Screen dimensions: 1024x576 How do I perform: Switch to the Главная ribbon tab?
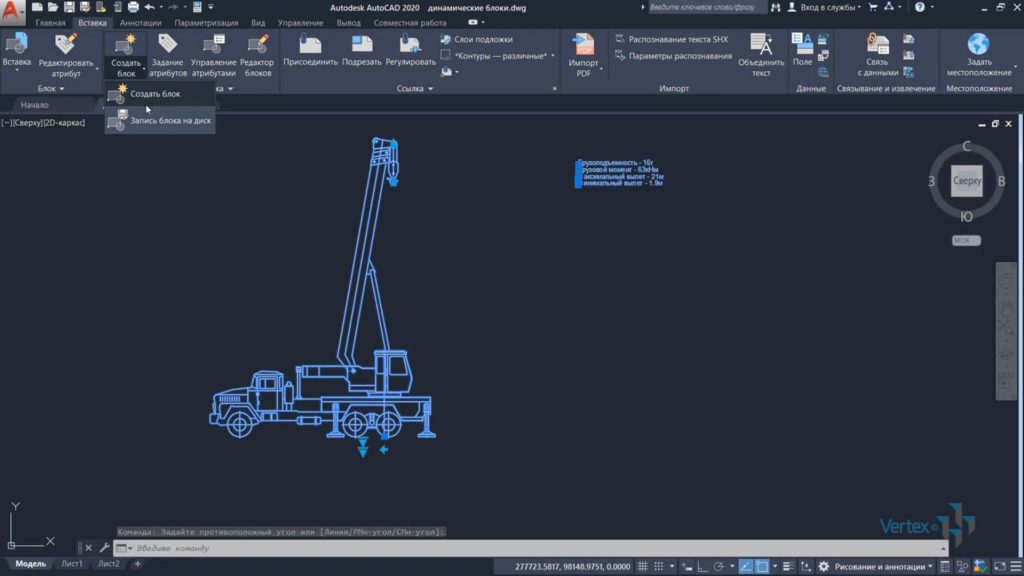tap(50, 23)
